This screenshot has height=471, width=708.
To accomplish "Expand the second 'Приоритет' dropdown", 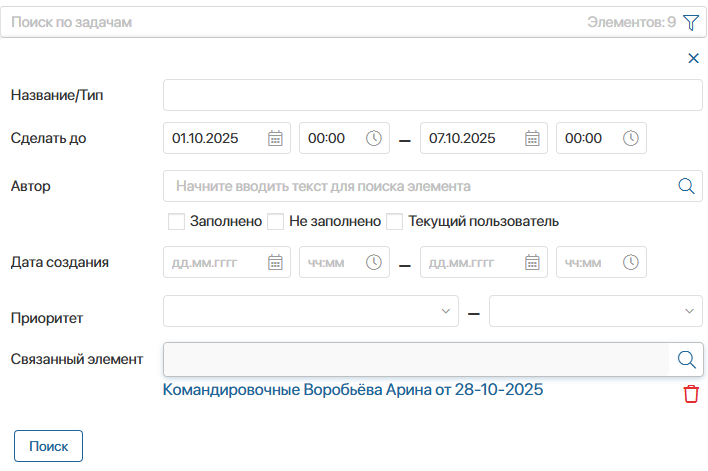I will click(x=595, y=311).
